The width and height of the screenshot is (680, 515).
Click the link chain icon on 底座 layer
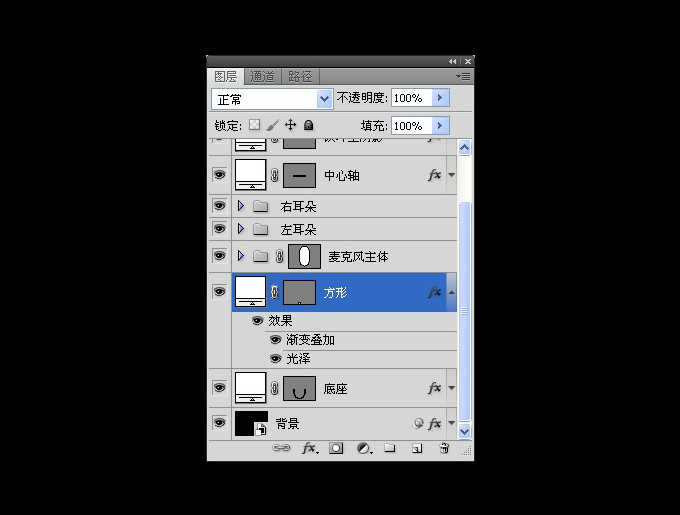coord(275,388)
